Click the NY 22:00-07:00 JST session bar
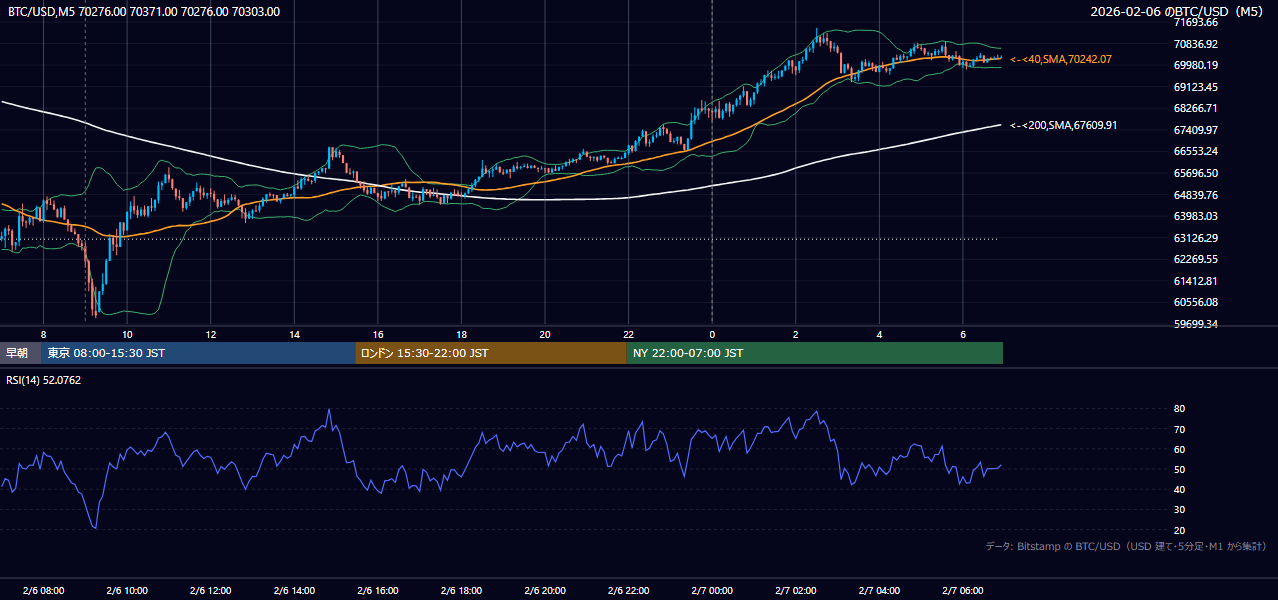The width and height of the screenshot is (1278, 600). tap(815, 353)
